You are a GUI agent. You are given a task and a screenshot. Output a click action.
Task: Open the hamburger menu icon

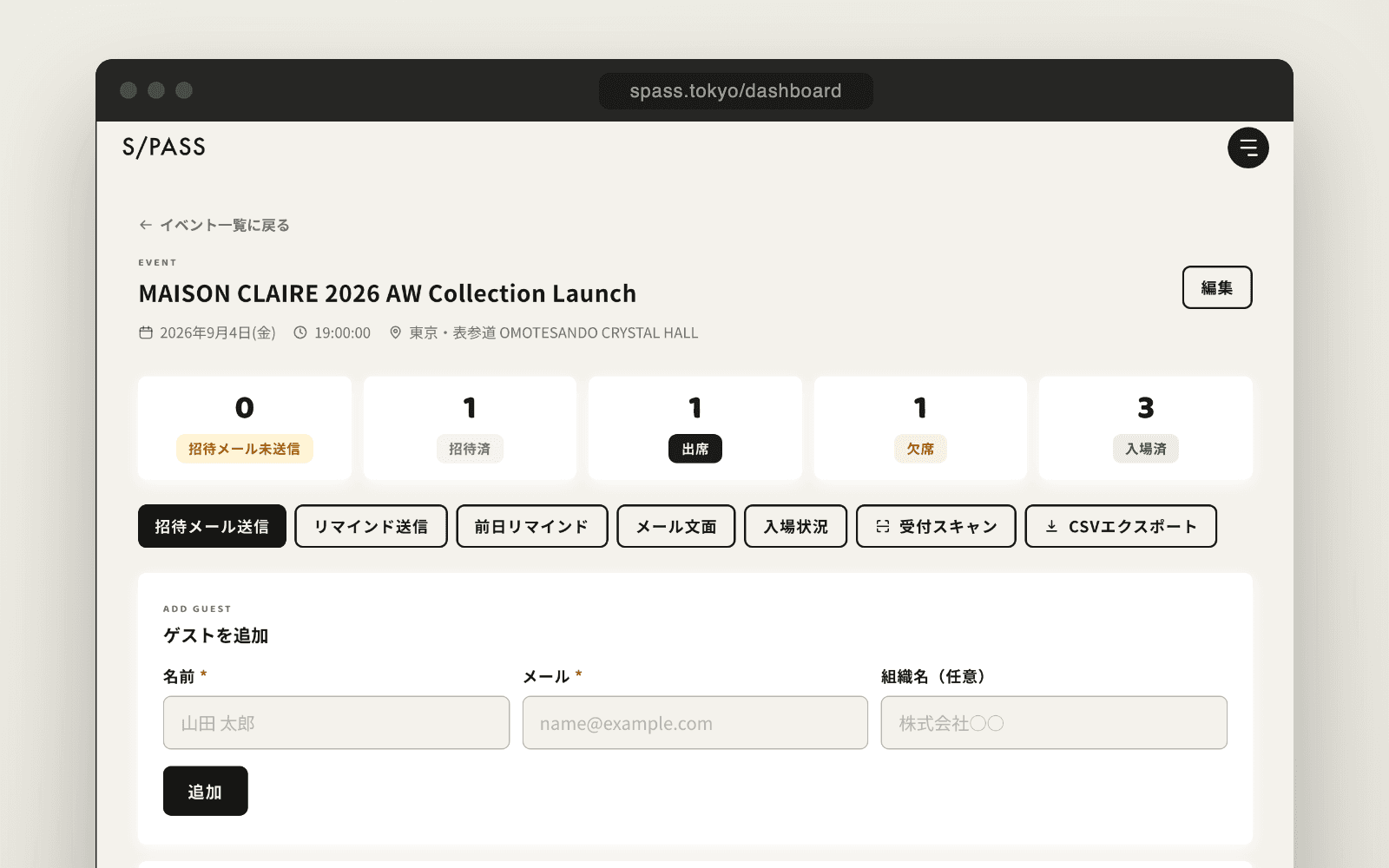[1247, 148]
